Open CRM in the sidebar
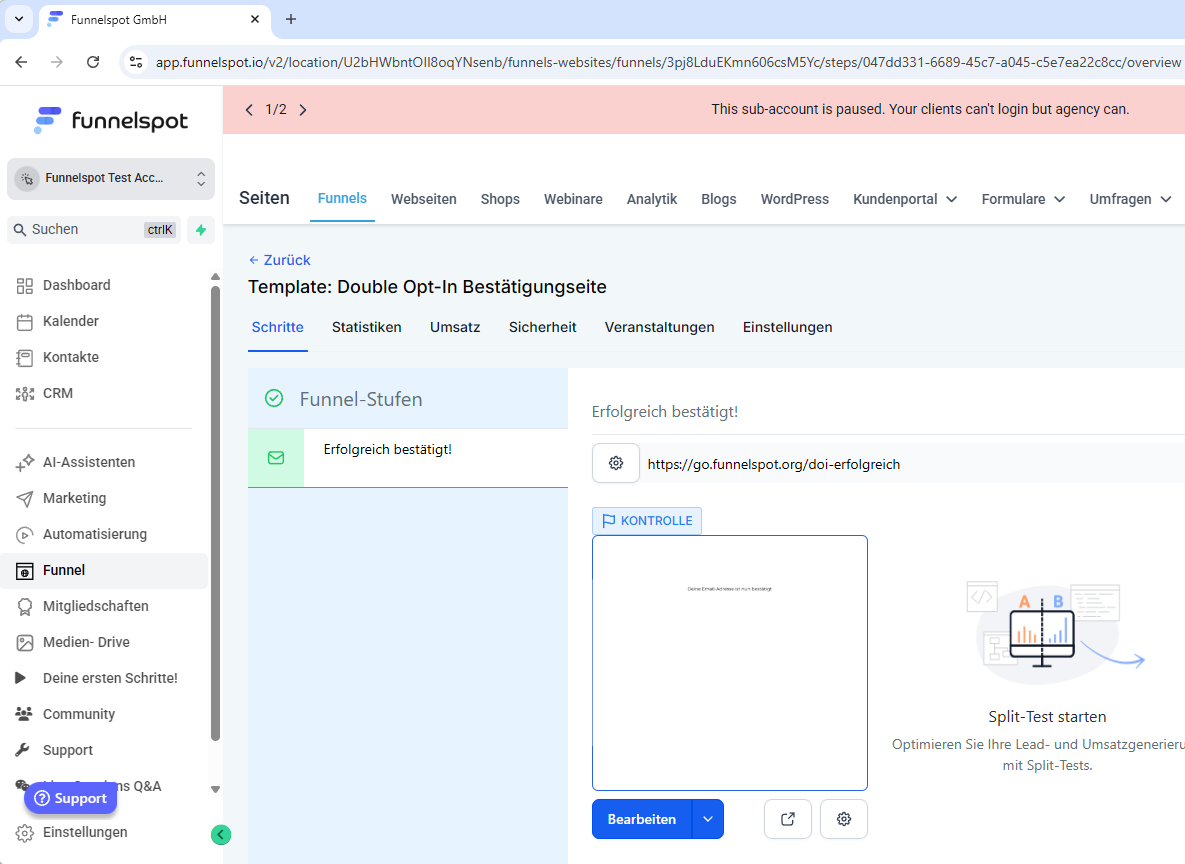 point(57,393)
